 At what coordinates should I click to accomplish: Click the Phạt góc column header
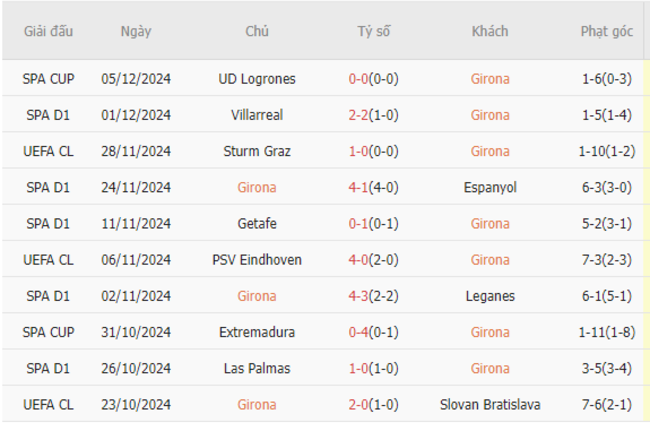click(606, 31)
